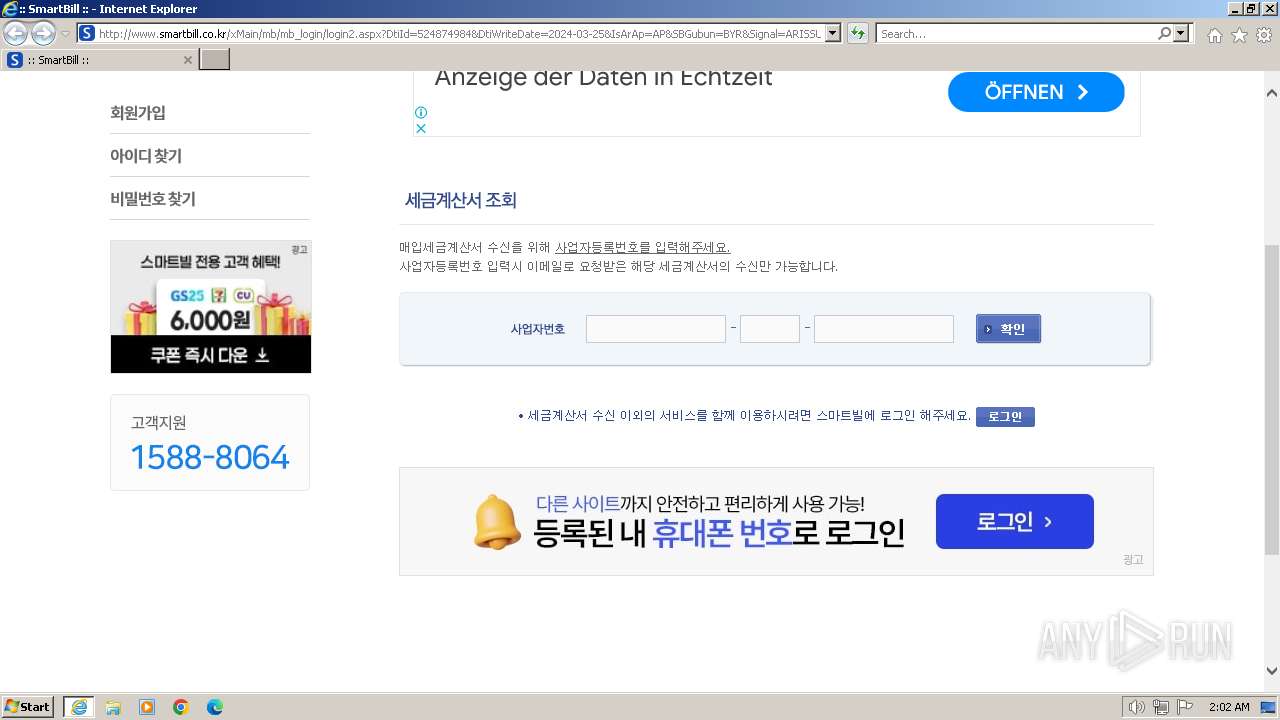Open the Tools gear icon
Screen dimensions: 1280x720
[1264, 35]
